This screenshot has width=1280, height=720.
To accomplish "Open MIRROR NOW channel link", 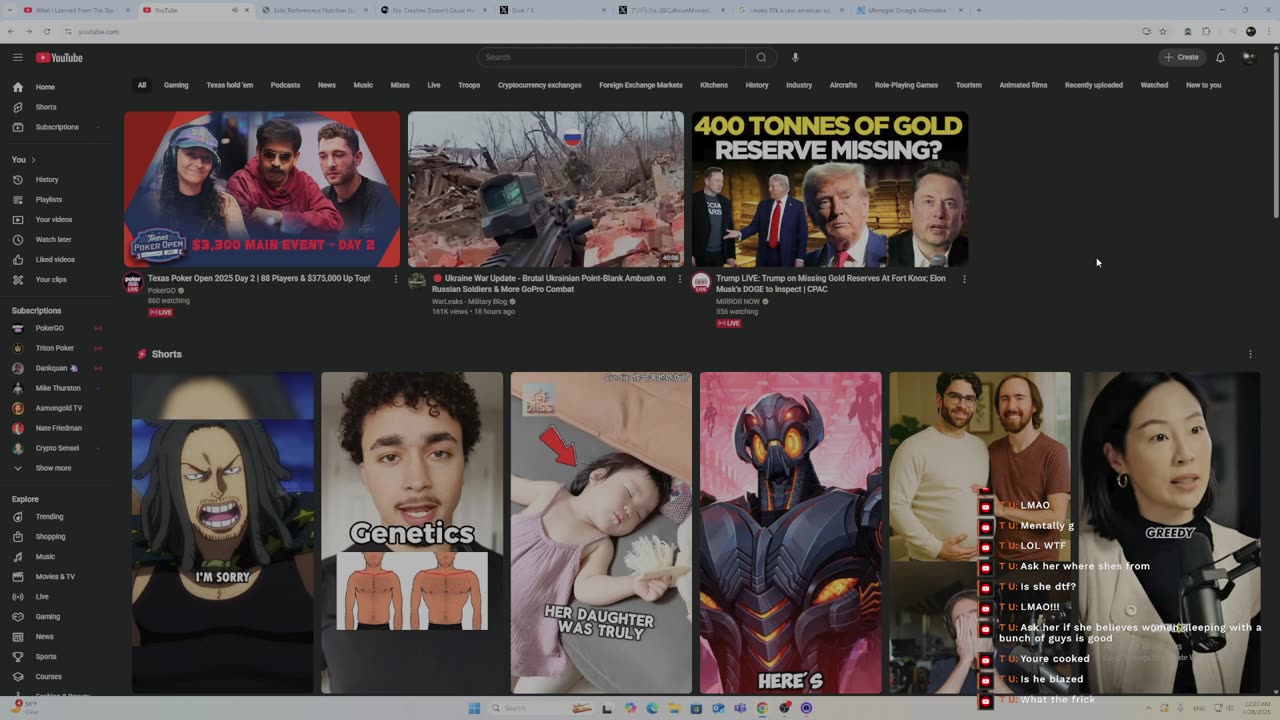I will [738, 301].
